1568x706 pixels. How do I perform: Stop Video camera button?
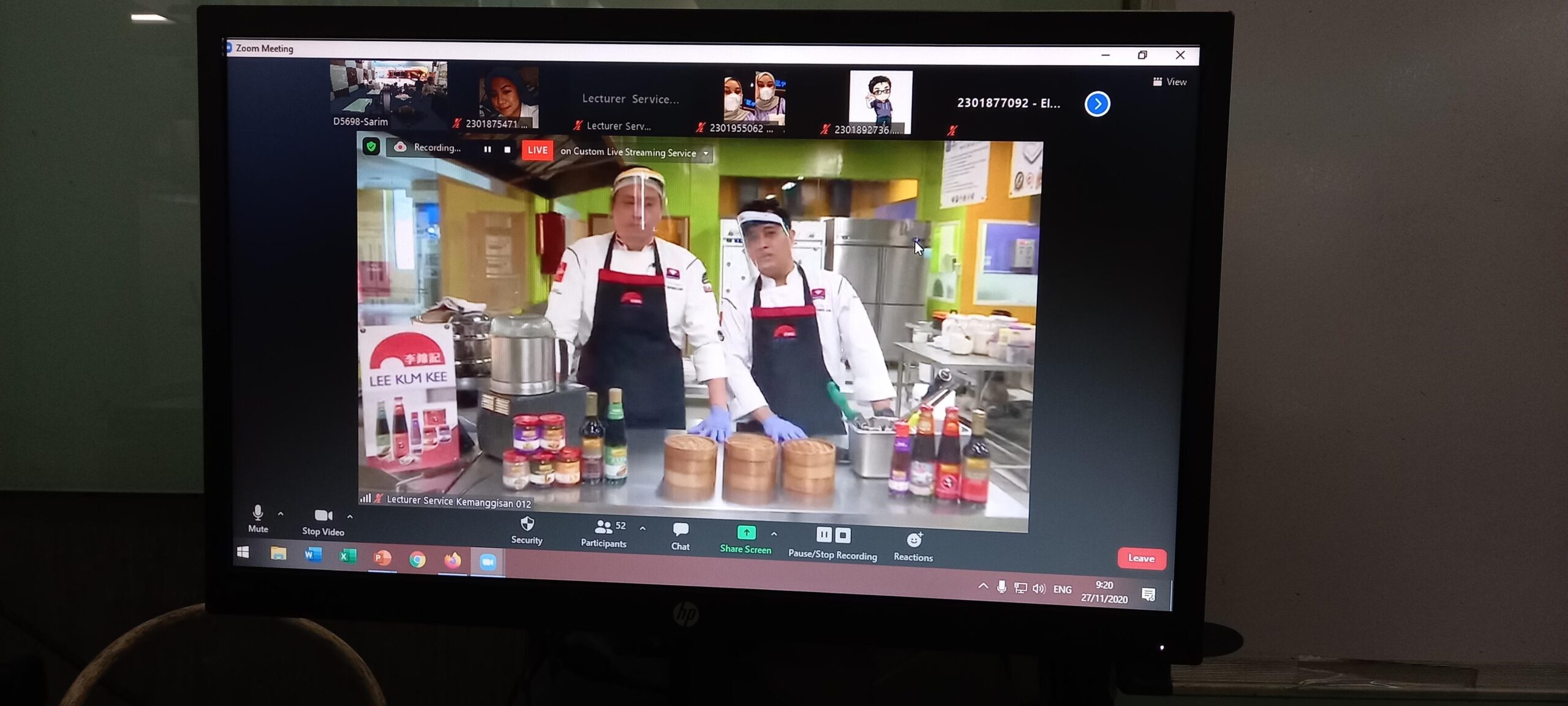(x=323, y=522)
